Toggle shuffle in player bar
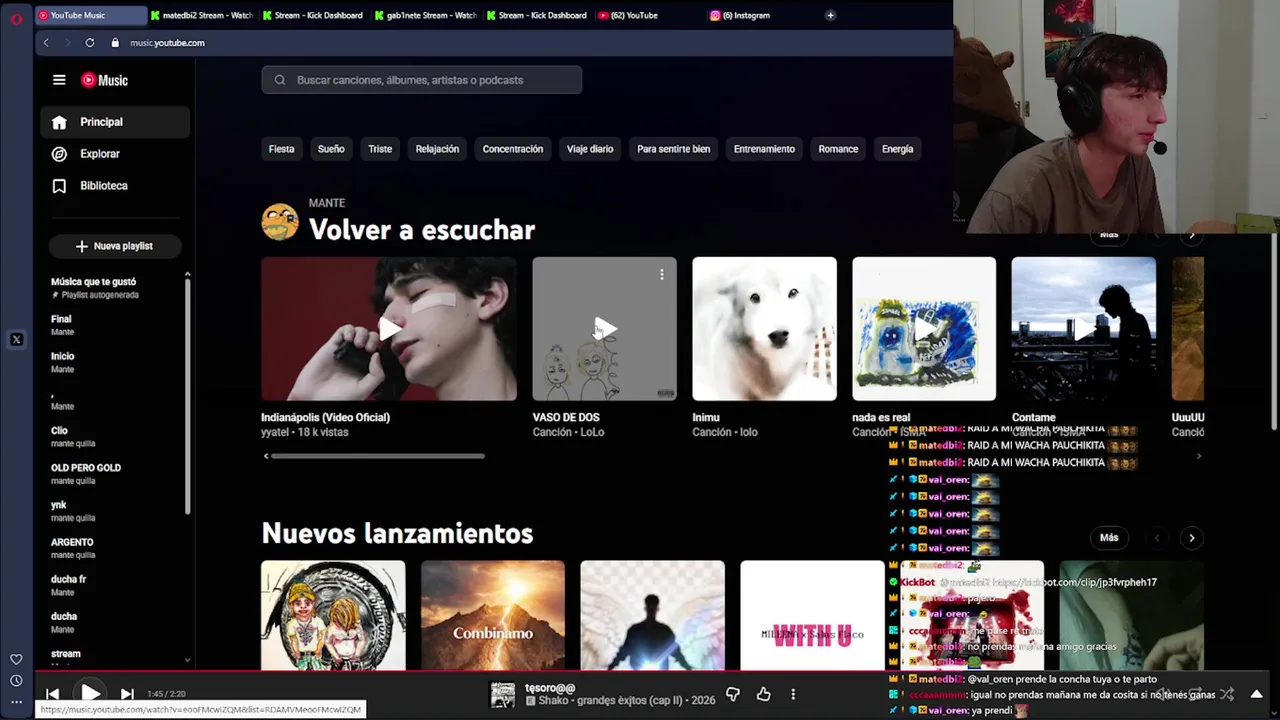Viewport: 1280px width, 720px height. pos(1227,694)
